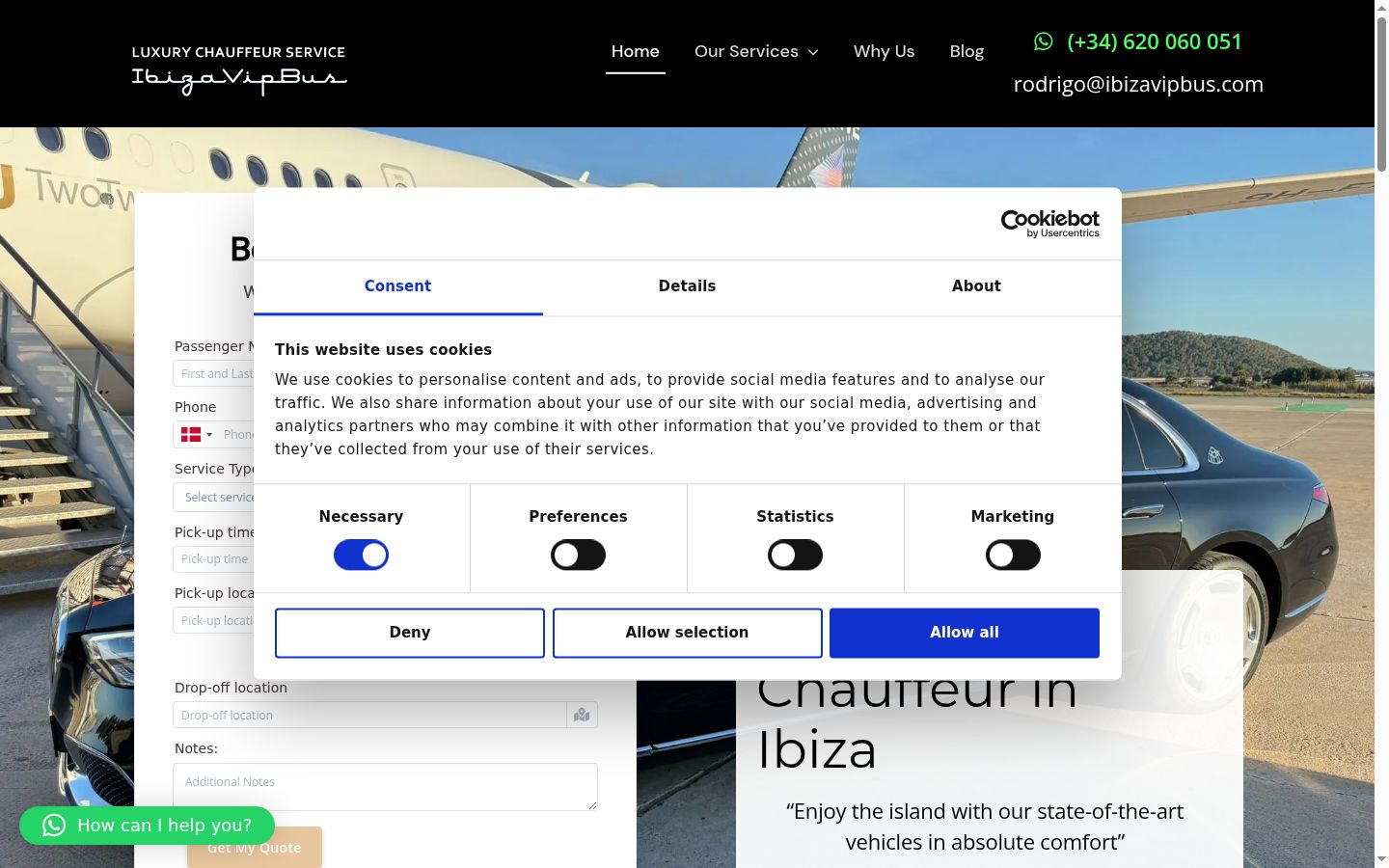The image size is (1389, 868).
Task: Click the Additional Notes text area
Action: (386, 787)
